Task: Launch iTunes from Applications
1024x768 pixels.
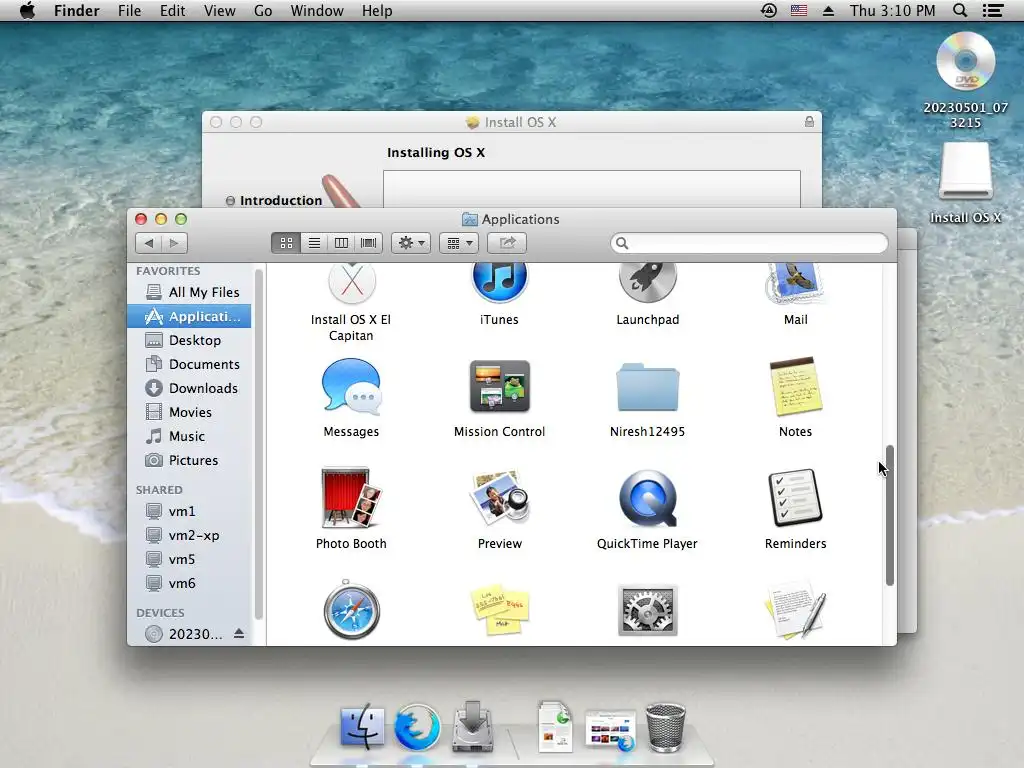Action: (500, 283)
